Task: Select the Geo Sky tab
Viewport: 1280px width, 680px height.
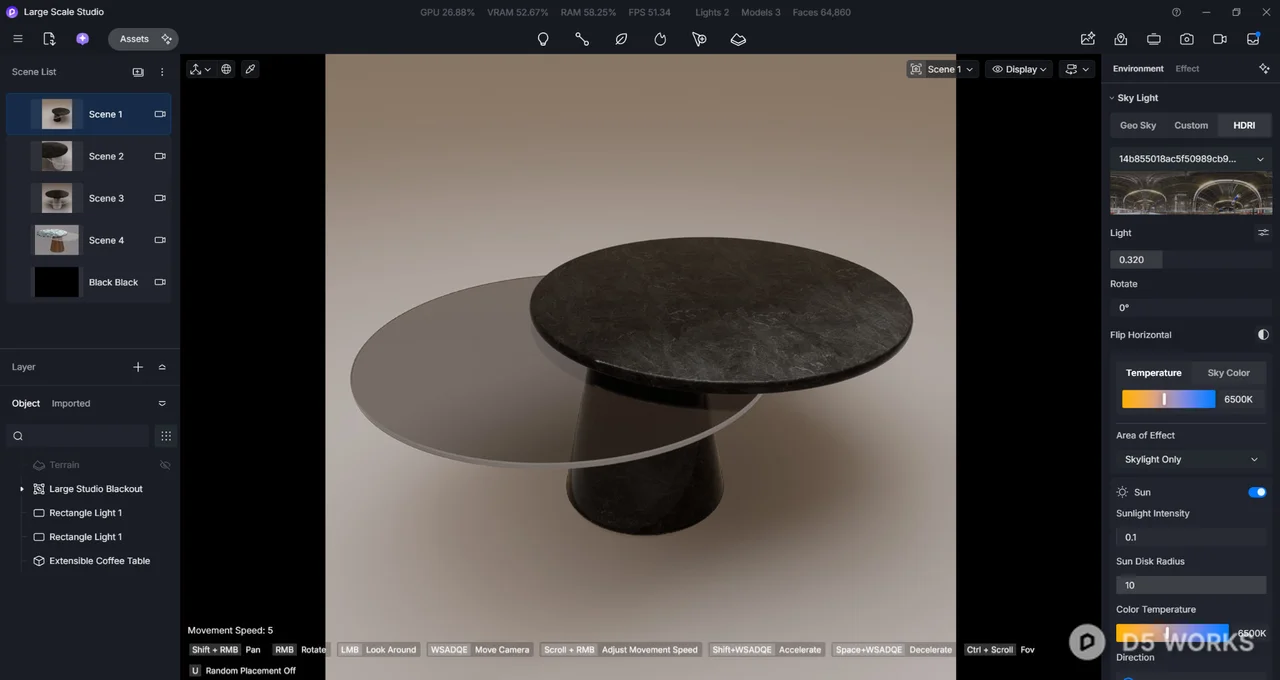Action: (x=1138, y=125)
